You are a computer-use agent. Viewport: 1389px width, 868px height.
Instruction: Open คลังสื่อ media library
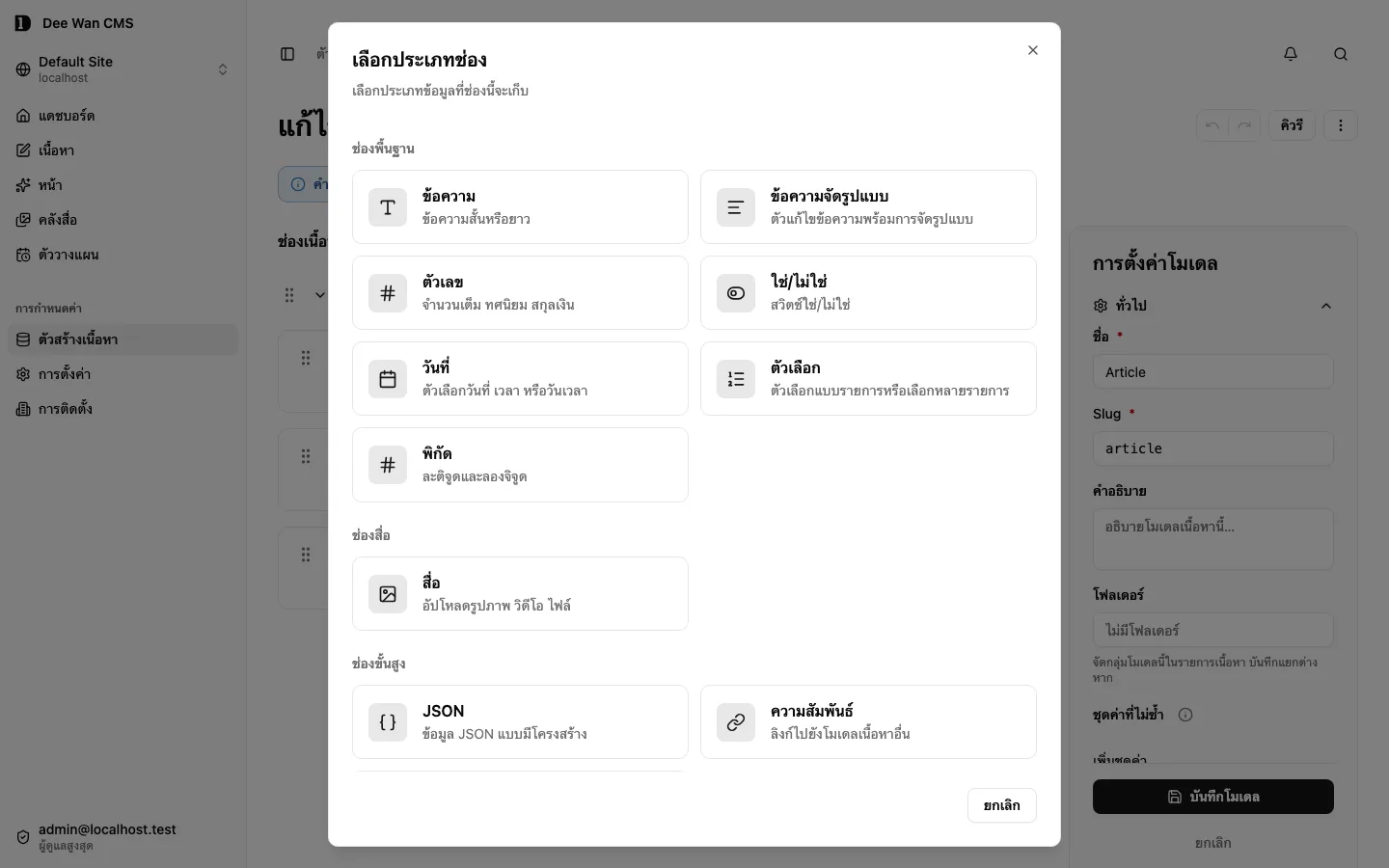123,220
